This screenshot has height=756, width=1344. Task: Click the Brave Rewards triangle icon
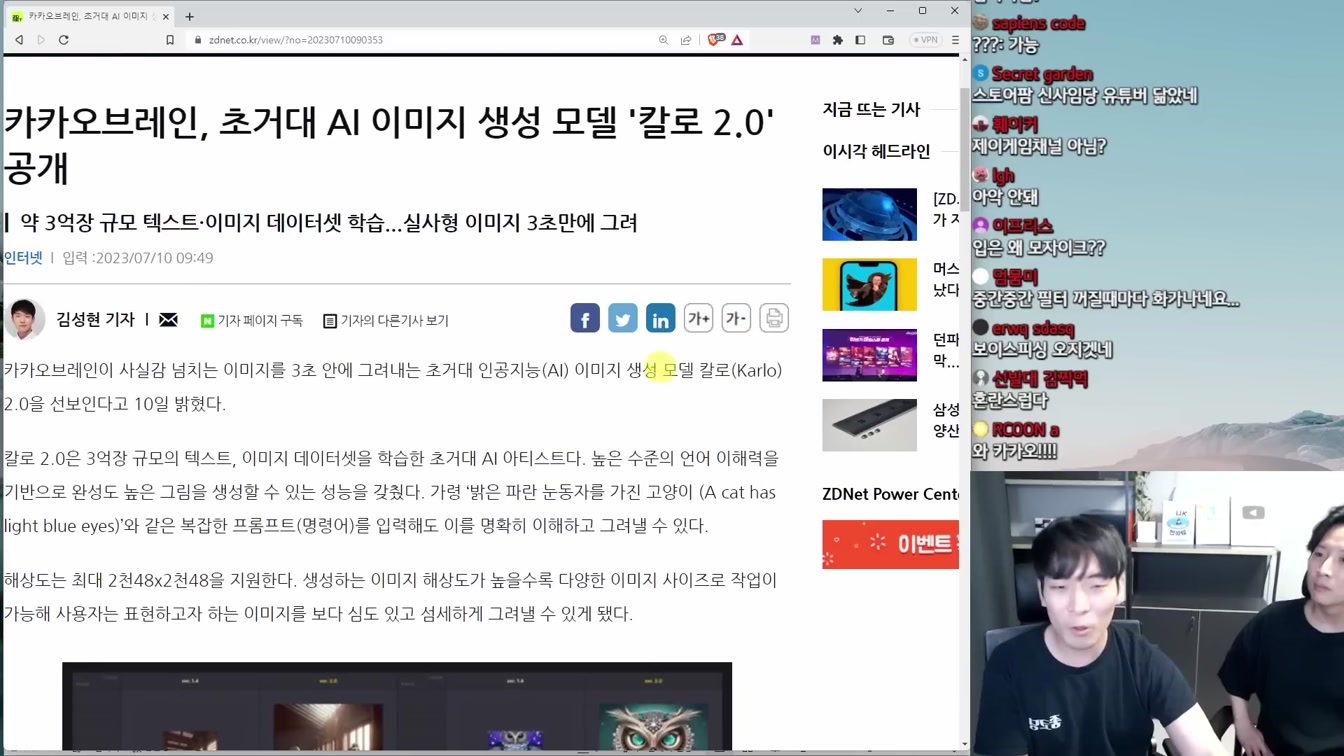[737, 40]
